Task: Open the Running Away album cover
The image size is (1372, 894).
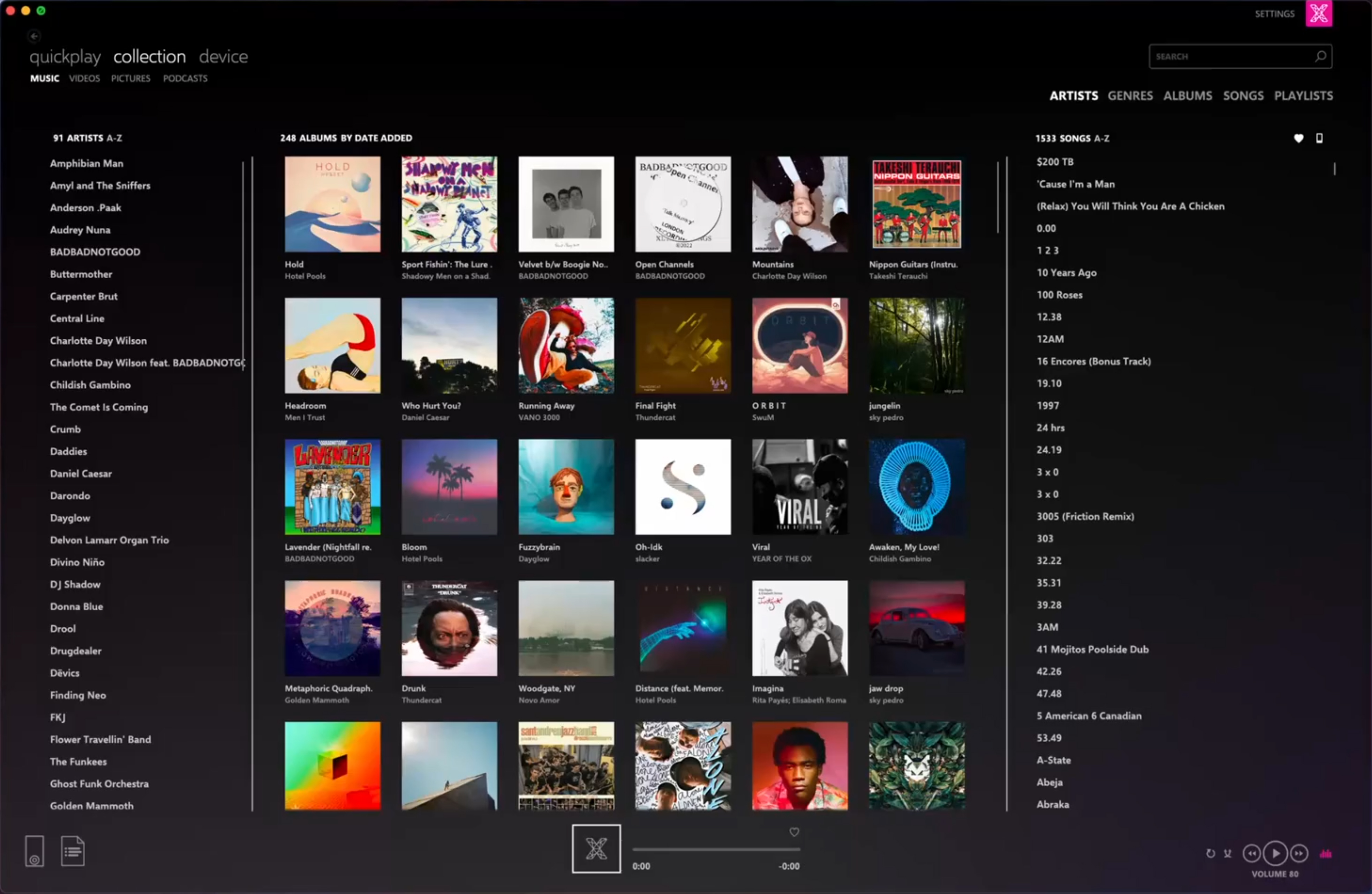Action: click(566, 346)
